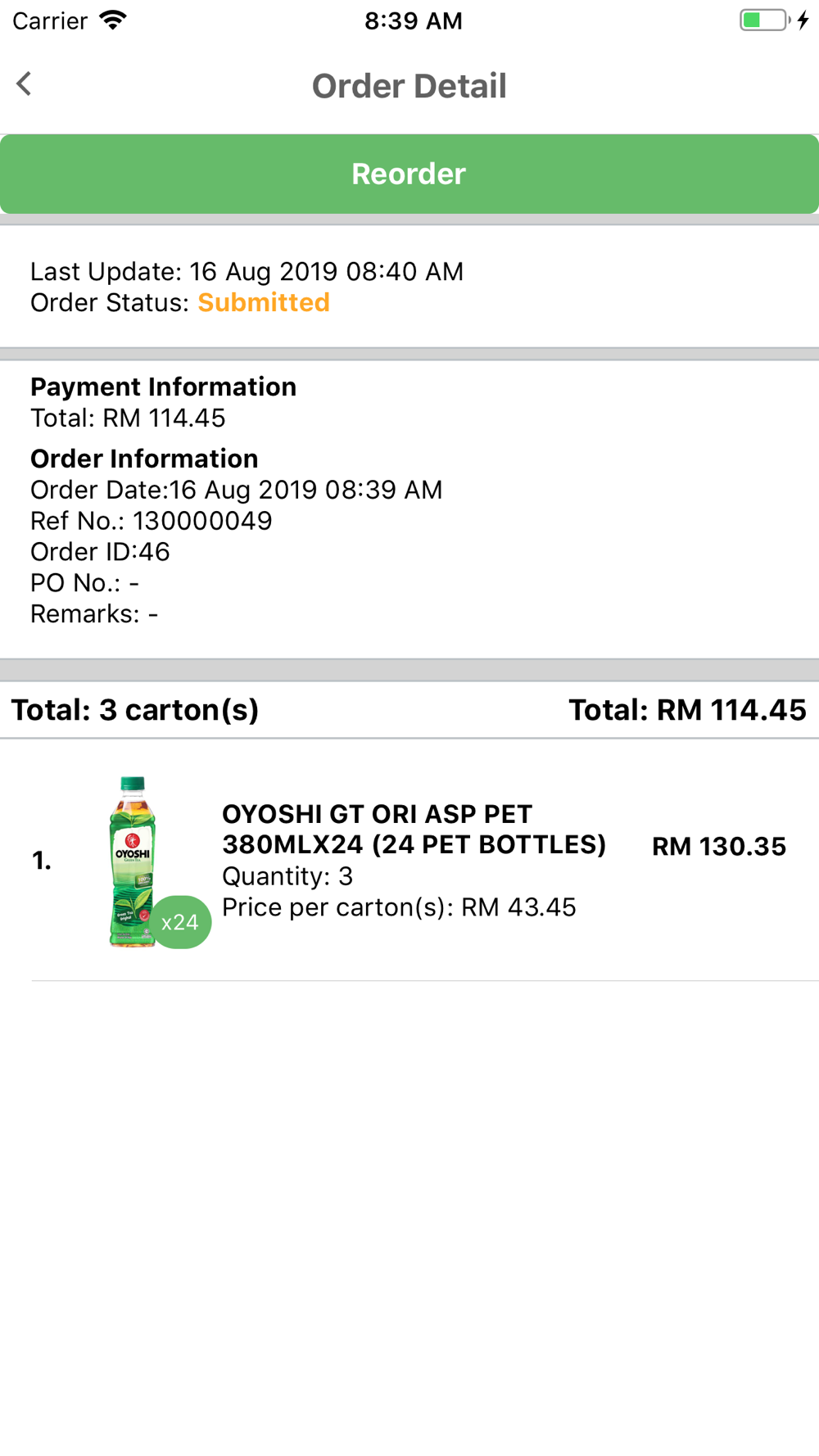Tap the Order Information heading
Image resolution: width=819 pixels, height=1456 pixels.
(144, 459)
